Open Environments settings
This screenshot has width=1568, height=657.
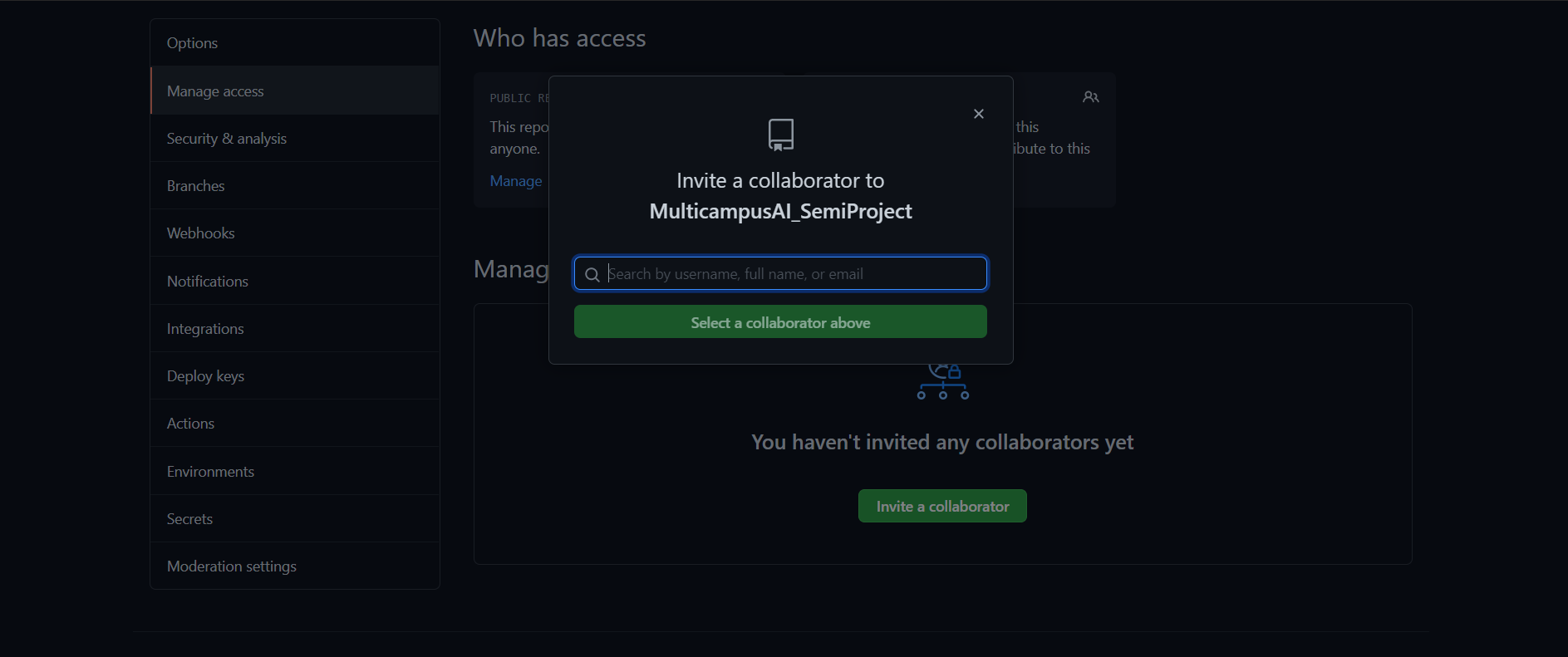tap(295, 471)
